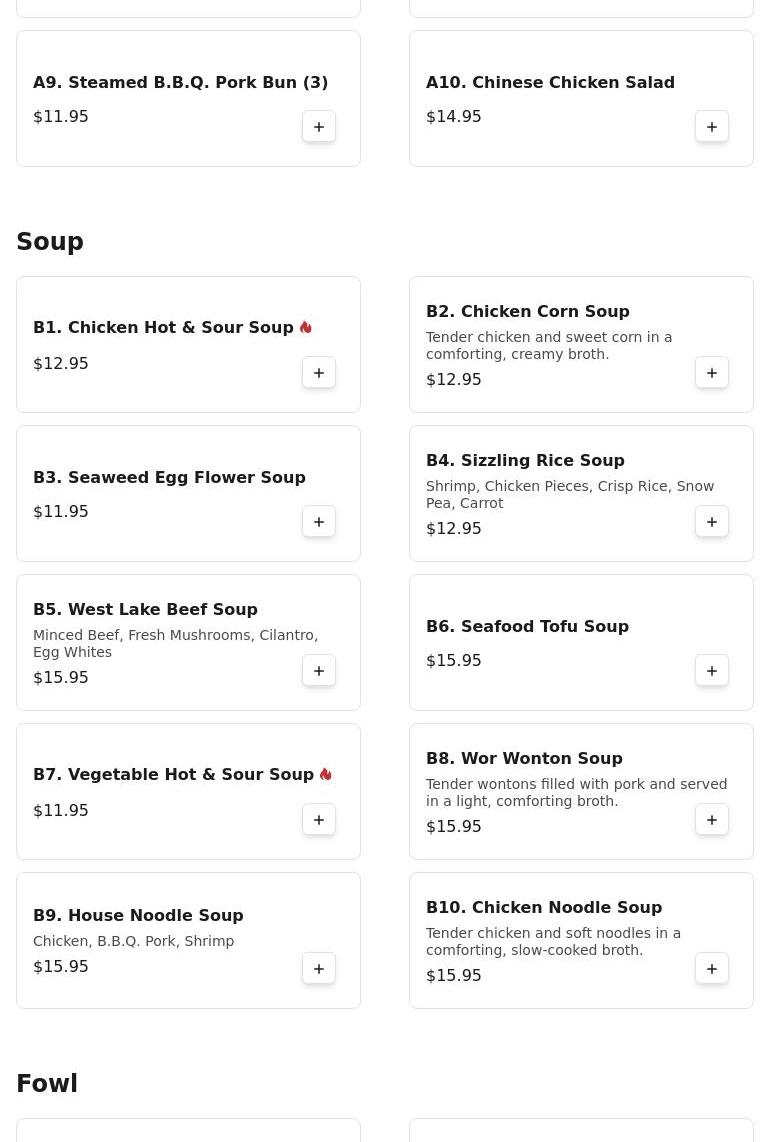Image resolution: width=770 pixels, height=1142 pixels.
Task: Select the Fowl section heading
Action: click(x=47, y=1084)
